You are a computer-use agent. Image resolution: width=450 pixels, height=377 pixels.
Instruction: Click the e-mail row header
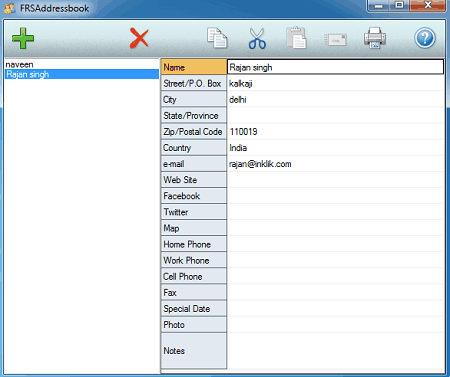(x=194, y=164)
